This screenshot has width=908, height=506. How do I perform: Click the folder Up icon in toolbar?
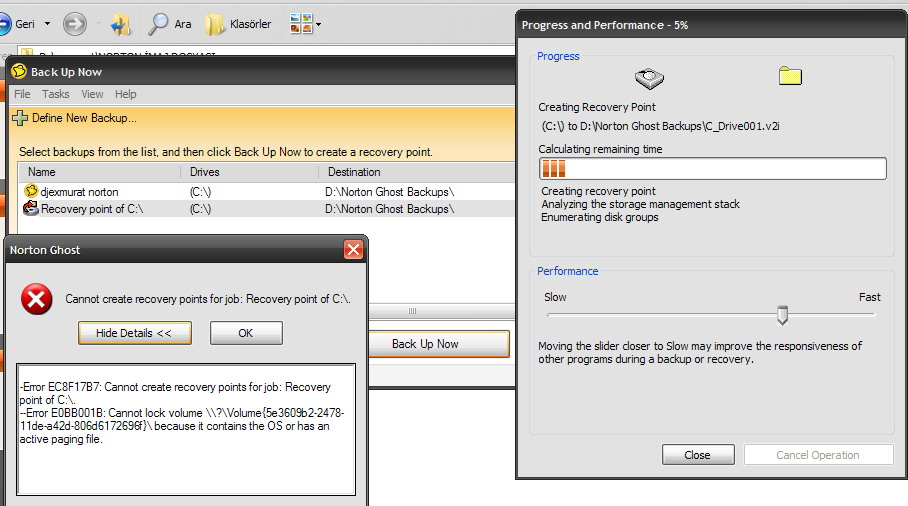(x=121, y=24)
